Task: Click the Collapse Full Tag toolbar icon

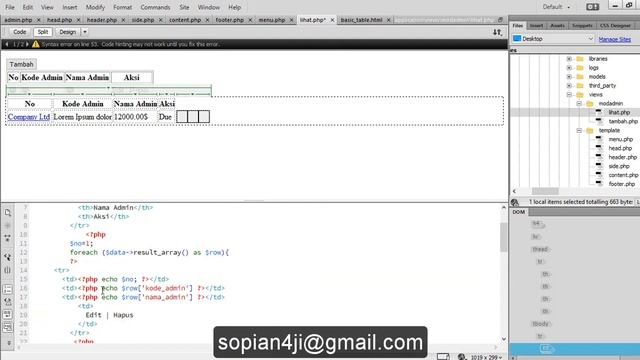Action: [x=7, y=238]
